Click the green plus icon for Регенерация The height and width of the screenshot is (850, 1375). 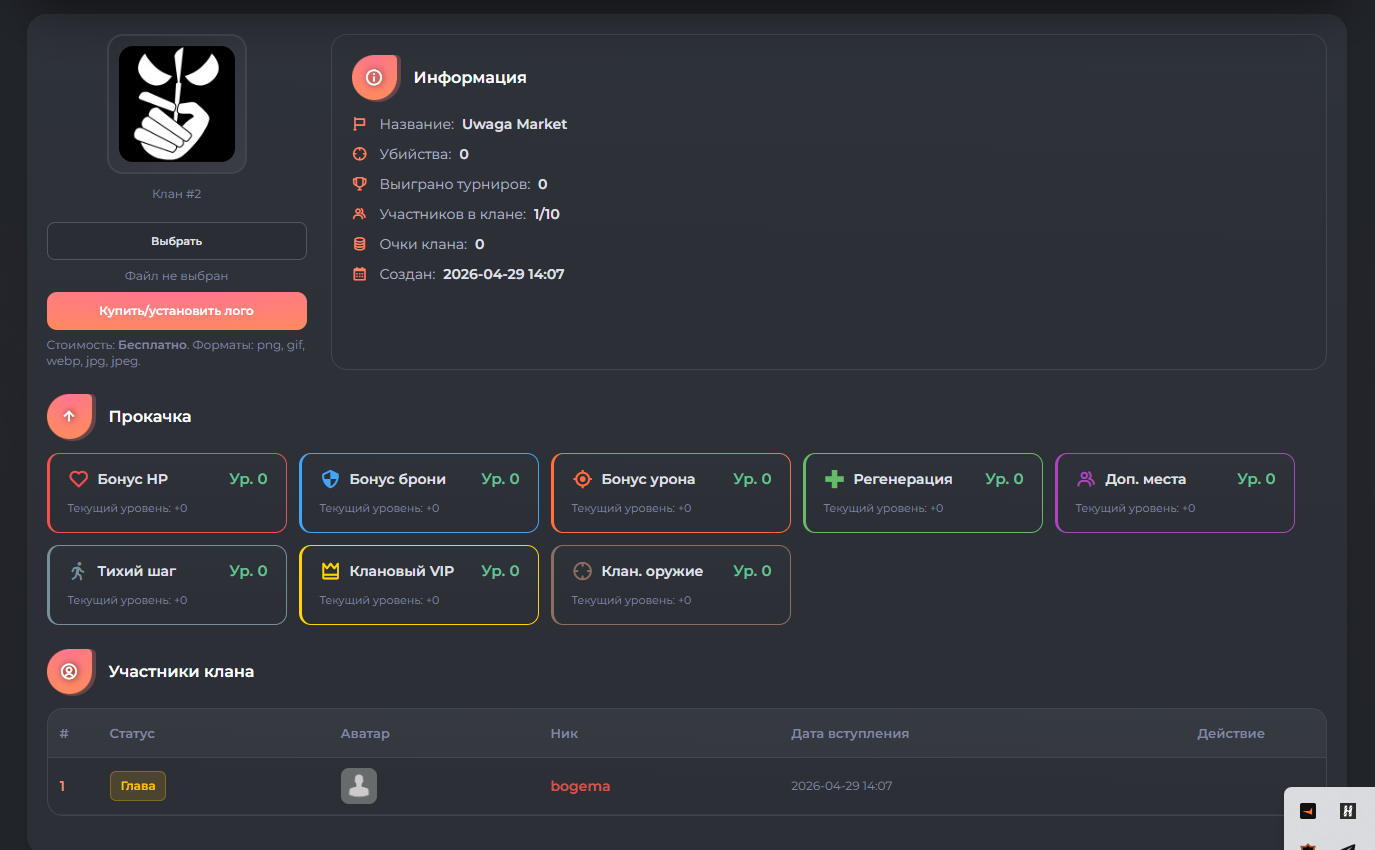tap(835, 479)
